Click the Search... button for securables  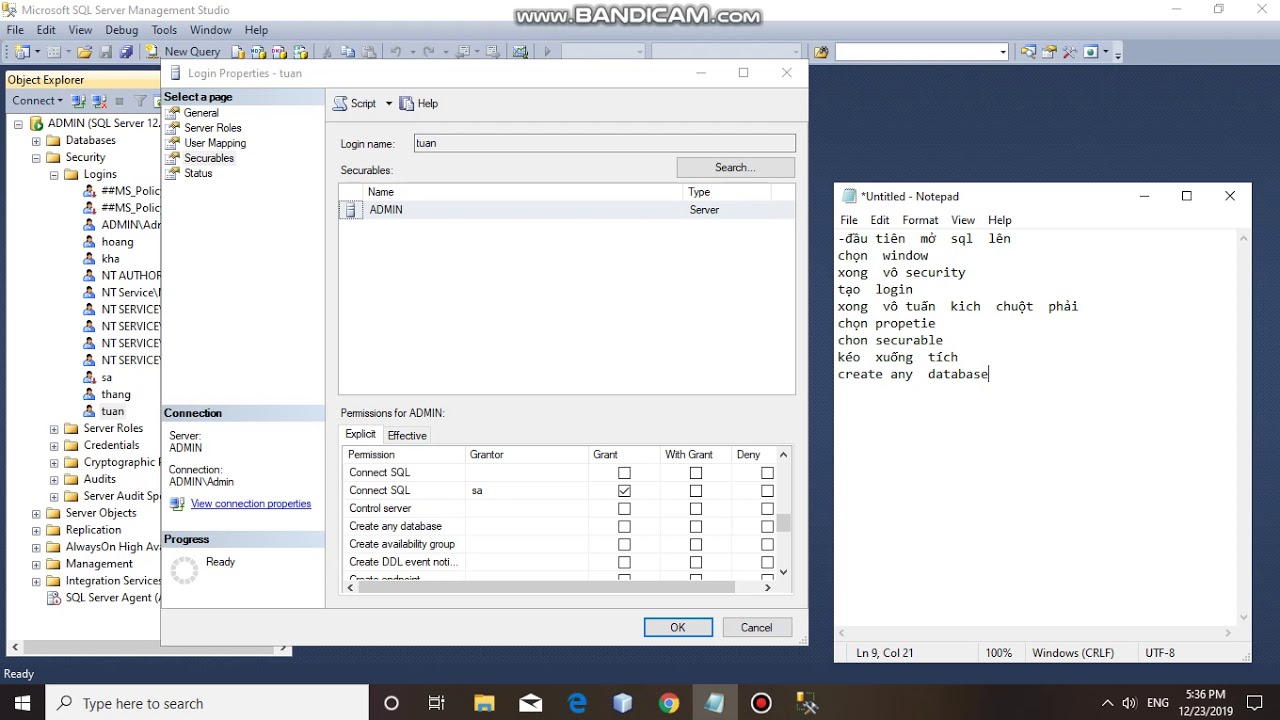coord(736,168)
